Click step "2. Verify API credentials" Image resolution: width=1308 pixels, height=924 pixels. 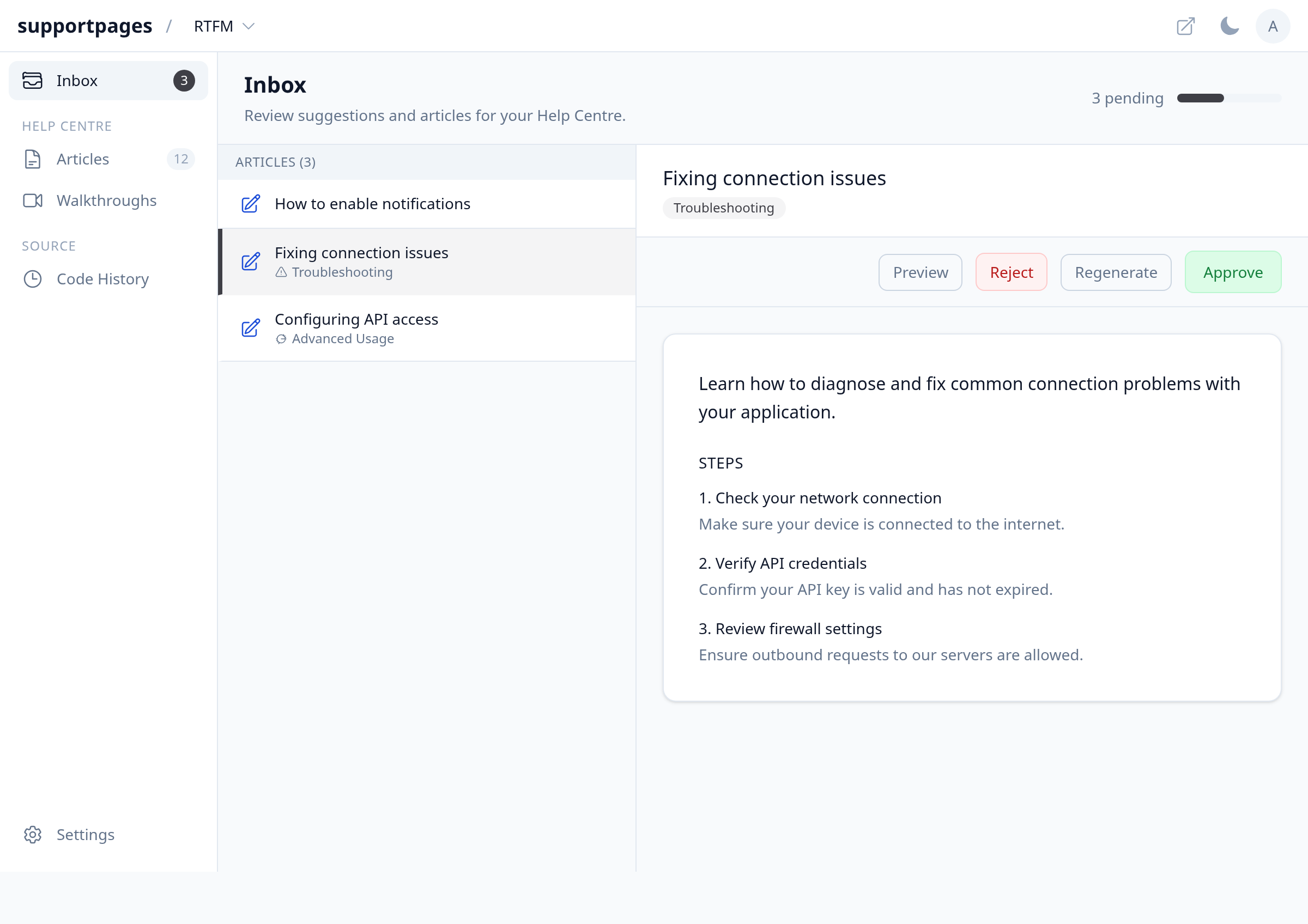pyautogui.click(x=782, y=564)
